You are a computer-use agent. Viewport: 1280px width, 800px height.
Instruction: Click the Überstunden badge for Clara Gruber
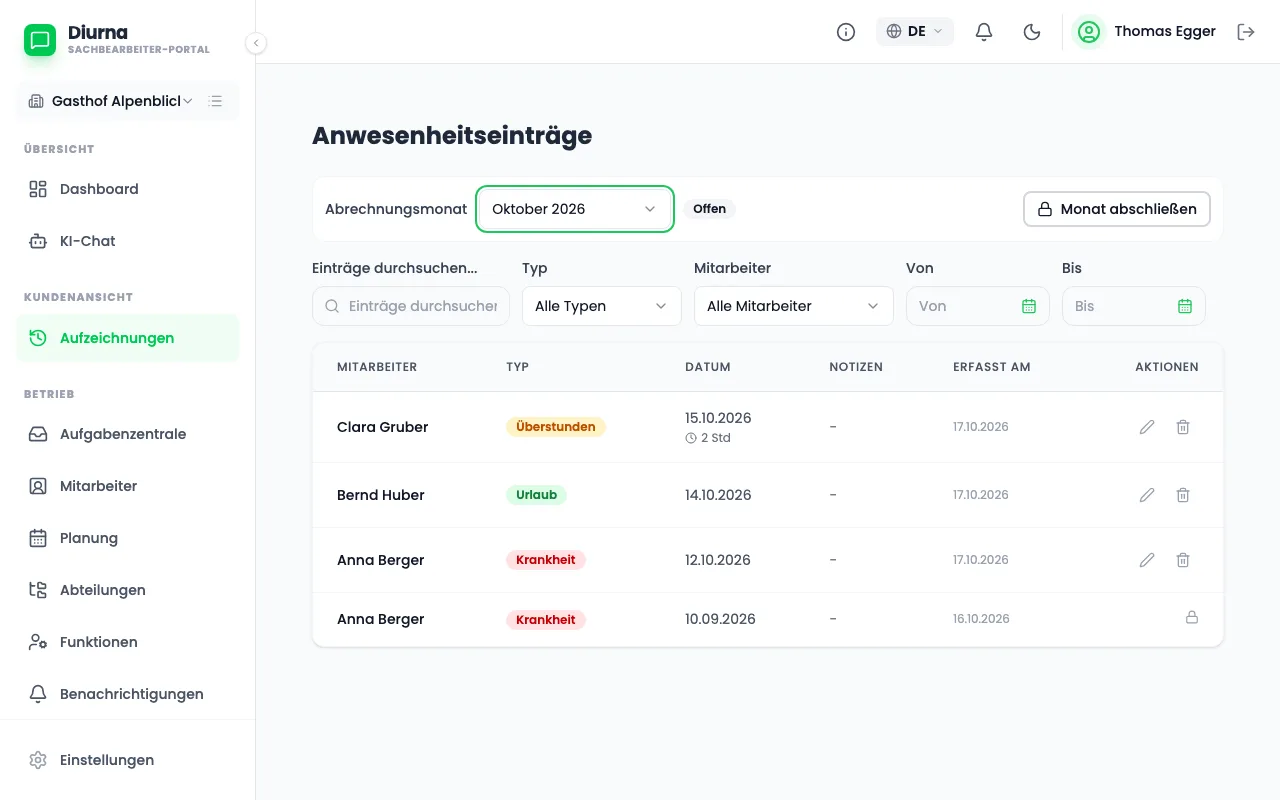pyautogui.click(x=556, y=427)
